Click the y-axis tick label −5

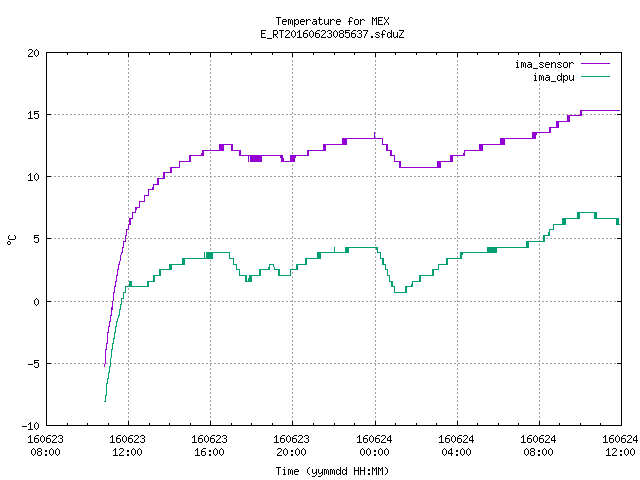tap(31, 364)
